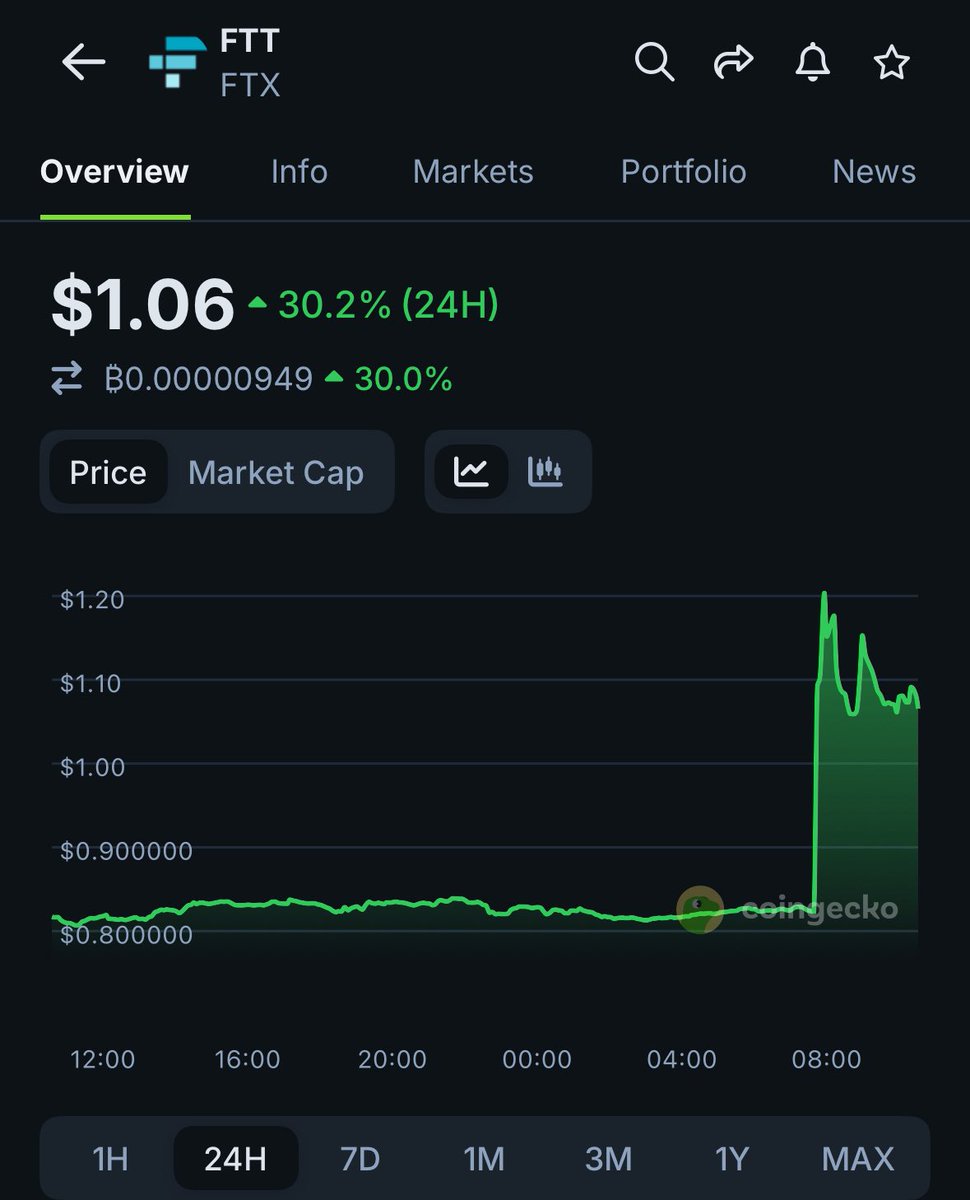This screenshot has height=1200, width=970.
Task: Select the 7D time range
Action: click(x=360, y=1159)
